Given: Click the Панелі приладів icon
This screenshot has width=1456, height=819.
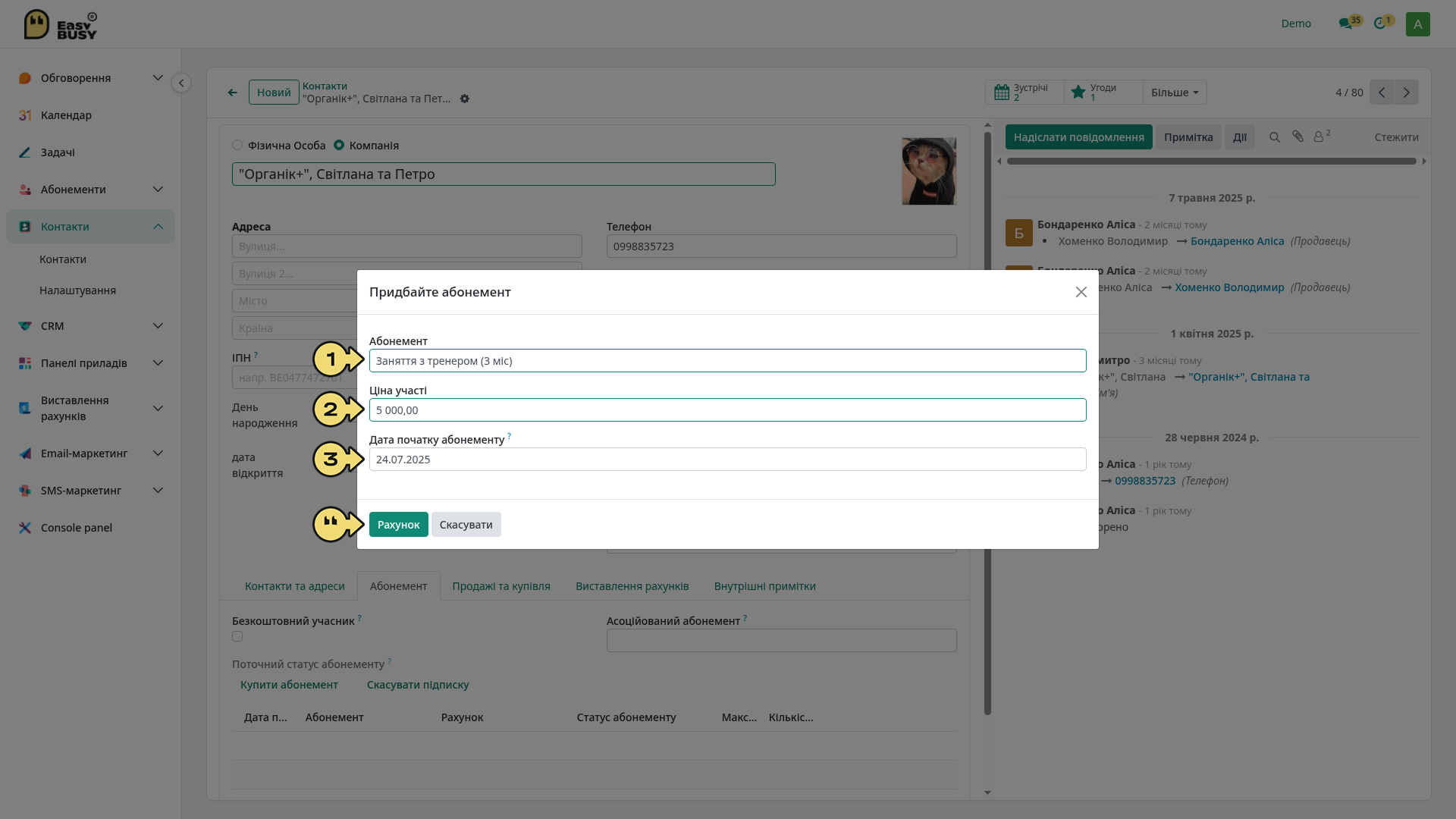Looking at the screenshot, I should [25, 363].
